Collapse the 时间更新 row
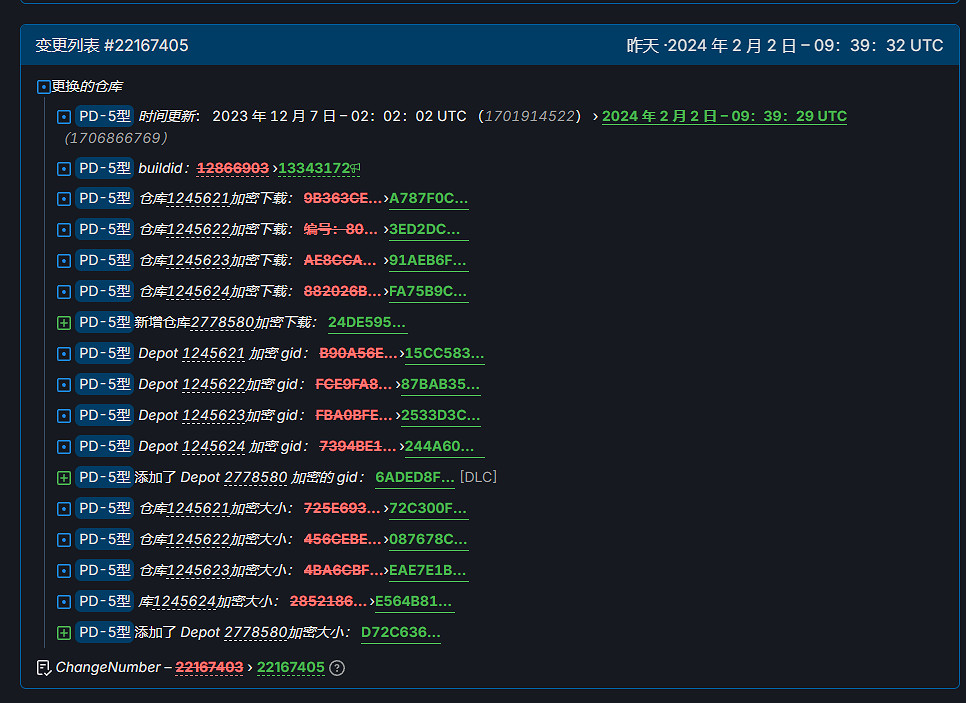The height and width of the screenshot is (703, 966). 62,115
